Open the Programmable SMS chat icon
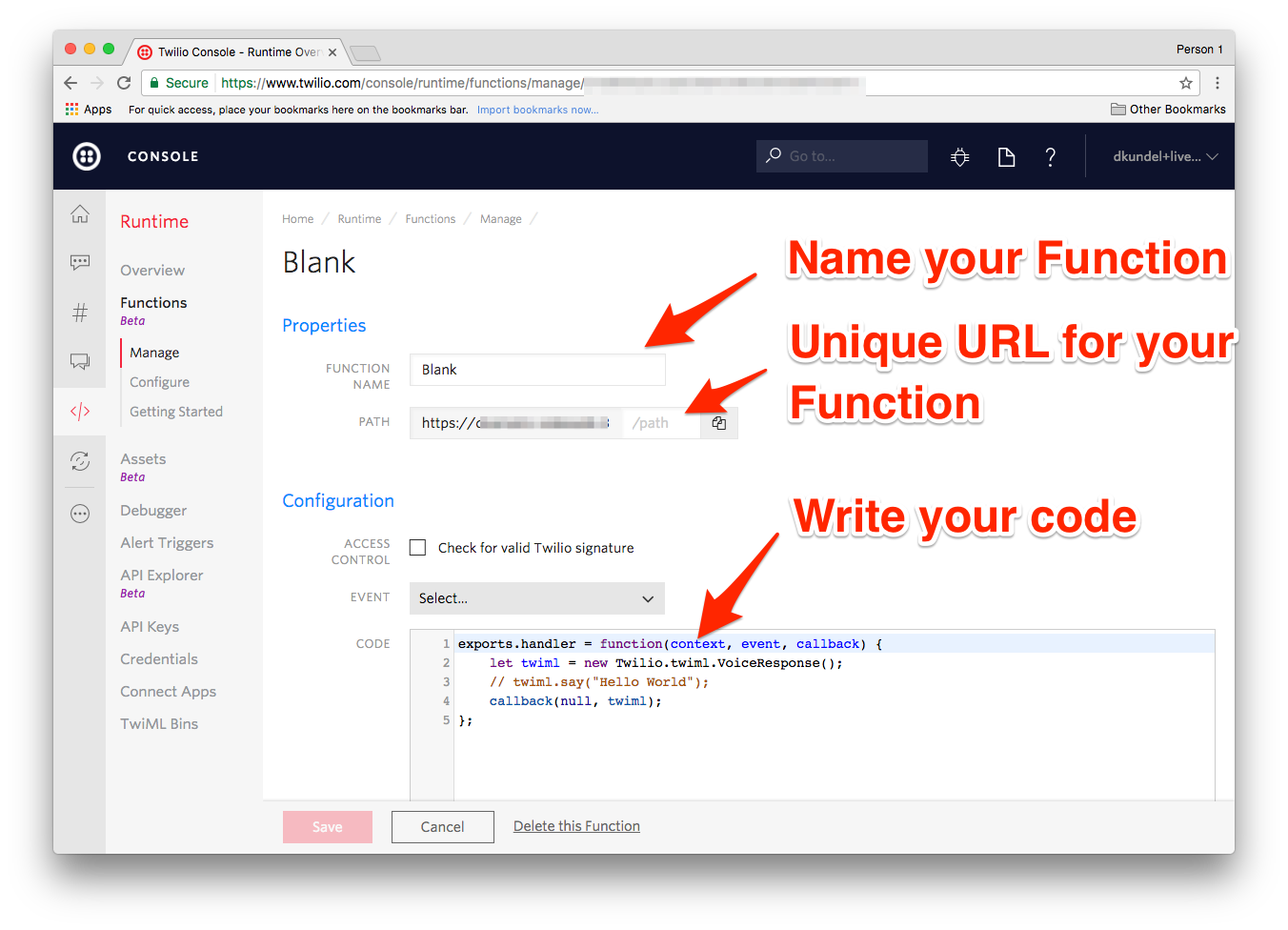This screenshot has width=1288, height=930. click(80, 262)
